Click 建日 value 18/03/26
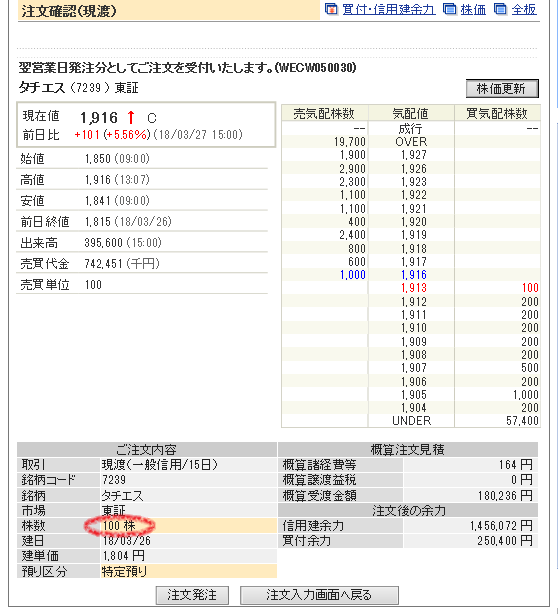The image size is (558, 614). click(126, 541)
